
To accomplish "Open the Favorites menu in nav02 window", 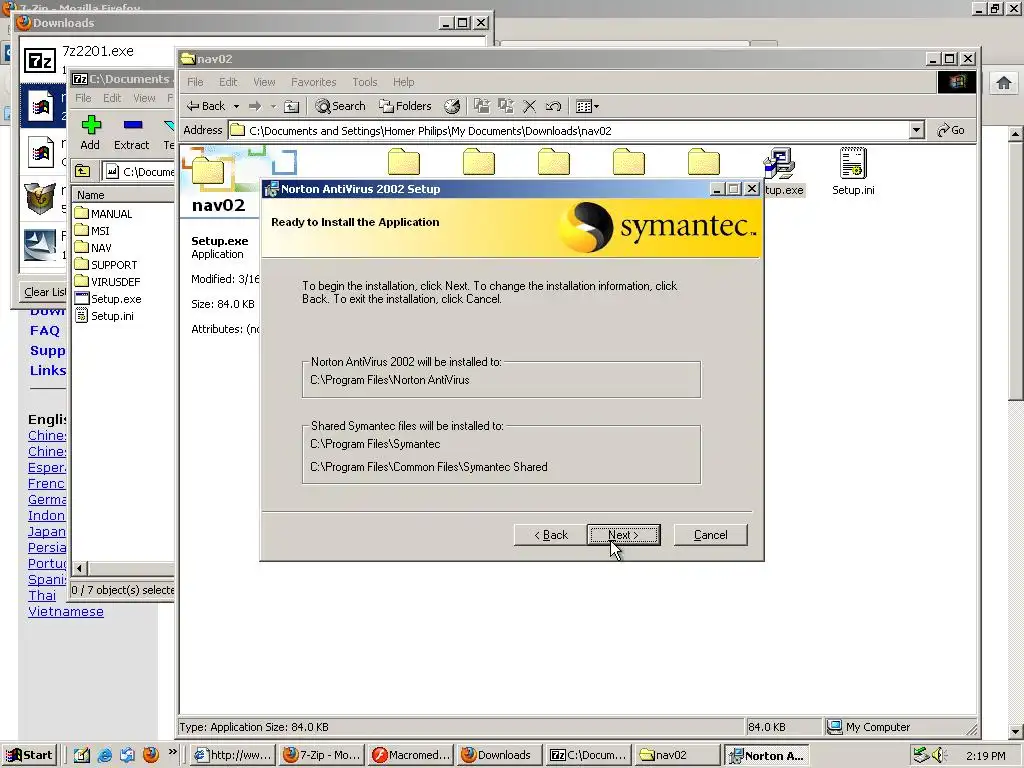I will pos(313,82).
